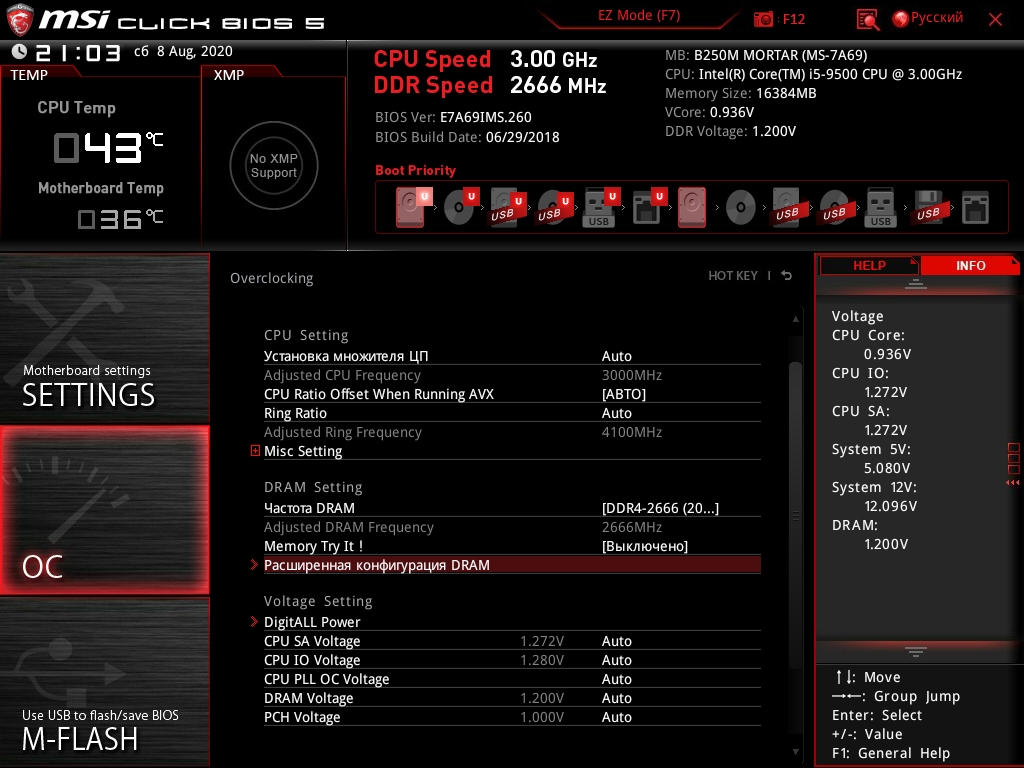1024x768 pixels.
Task: Click the CPU PLL OC Voltage Auto field
Action: [616, 679]
